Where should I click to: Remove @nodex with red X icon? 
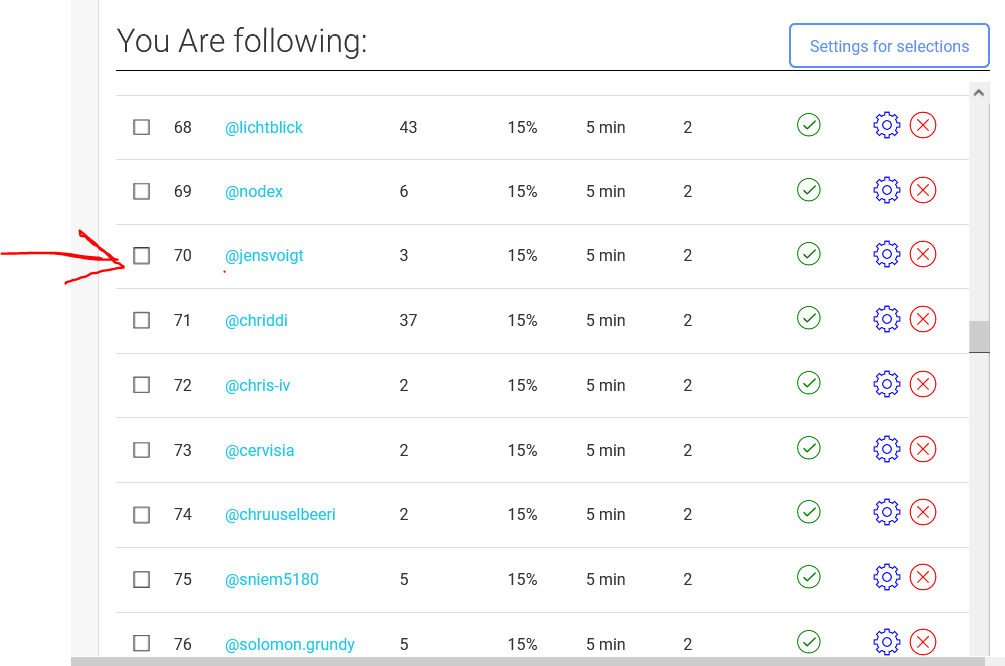923,190
